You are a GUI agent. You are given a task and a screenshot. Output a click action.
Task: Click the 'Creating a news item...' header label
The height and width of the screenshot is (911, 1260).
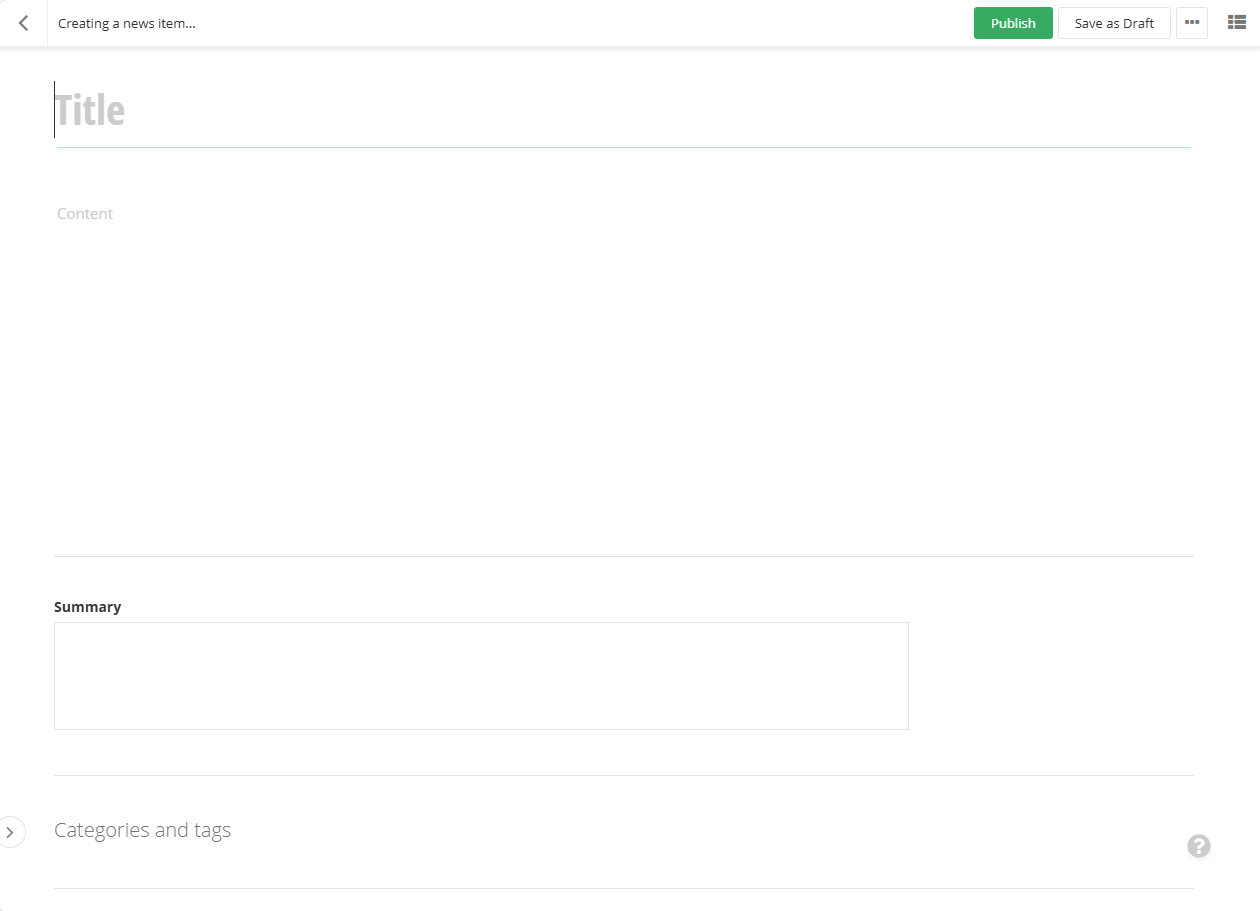click(x=126, y=23)
